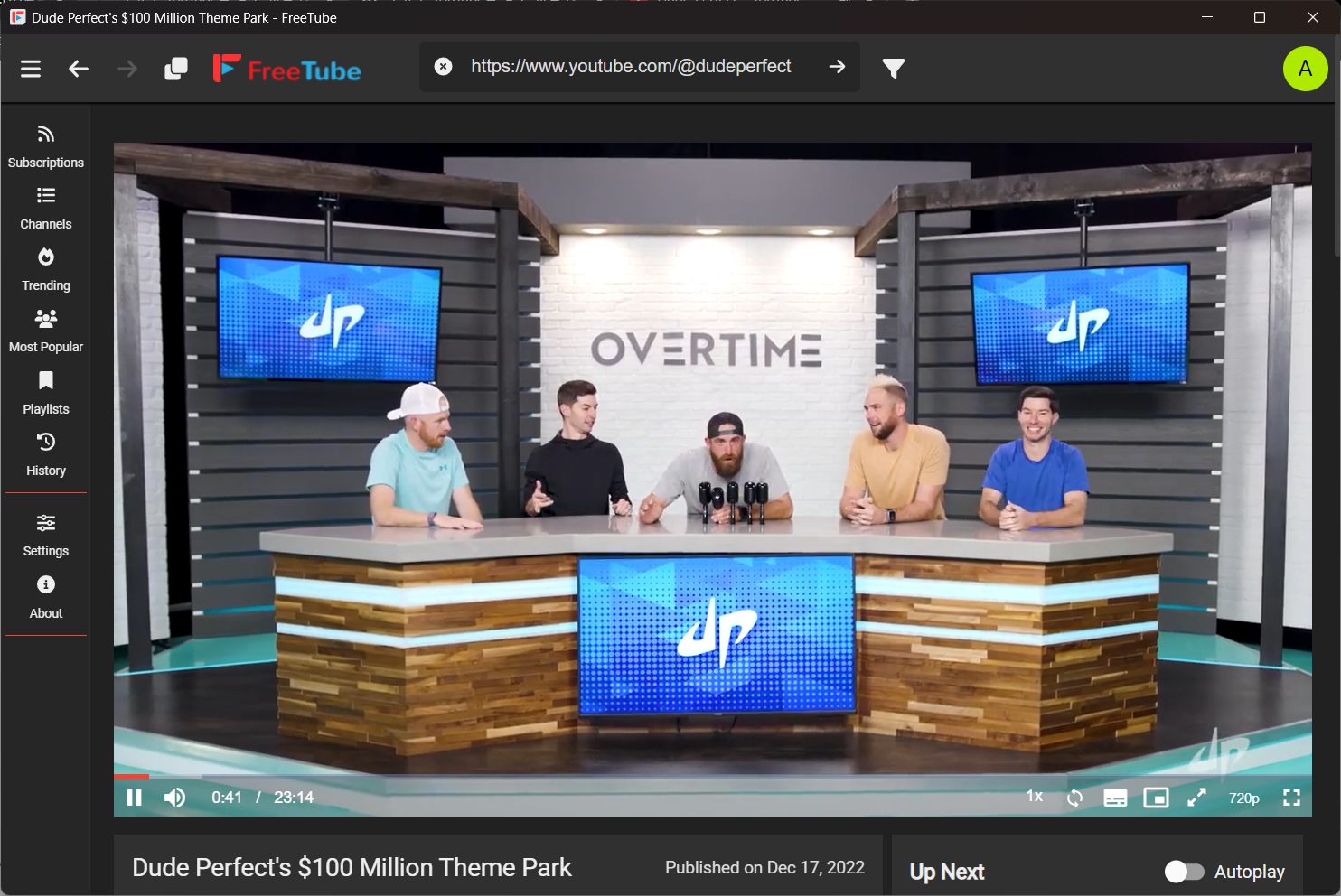Open the 720p quality selector
Viewport: 1341px width, 896px height.
[x=1244, y=798]
